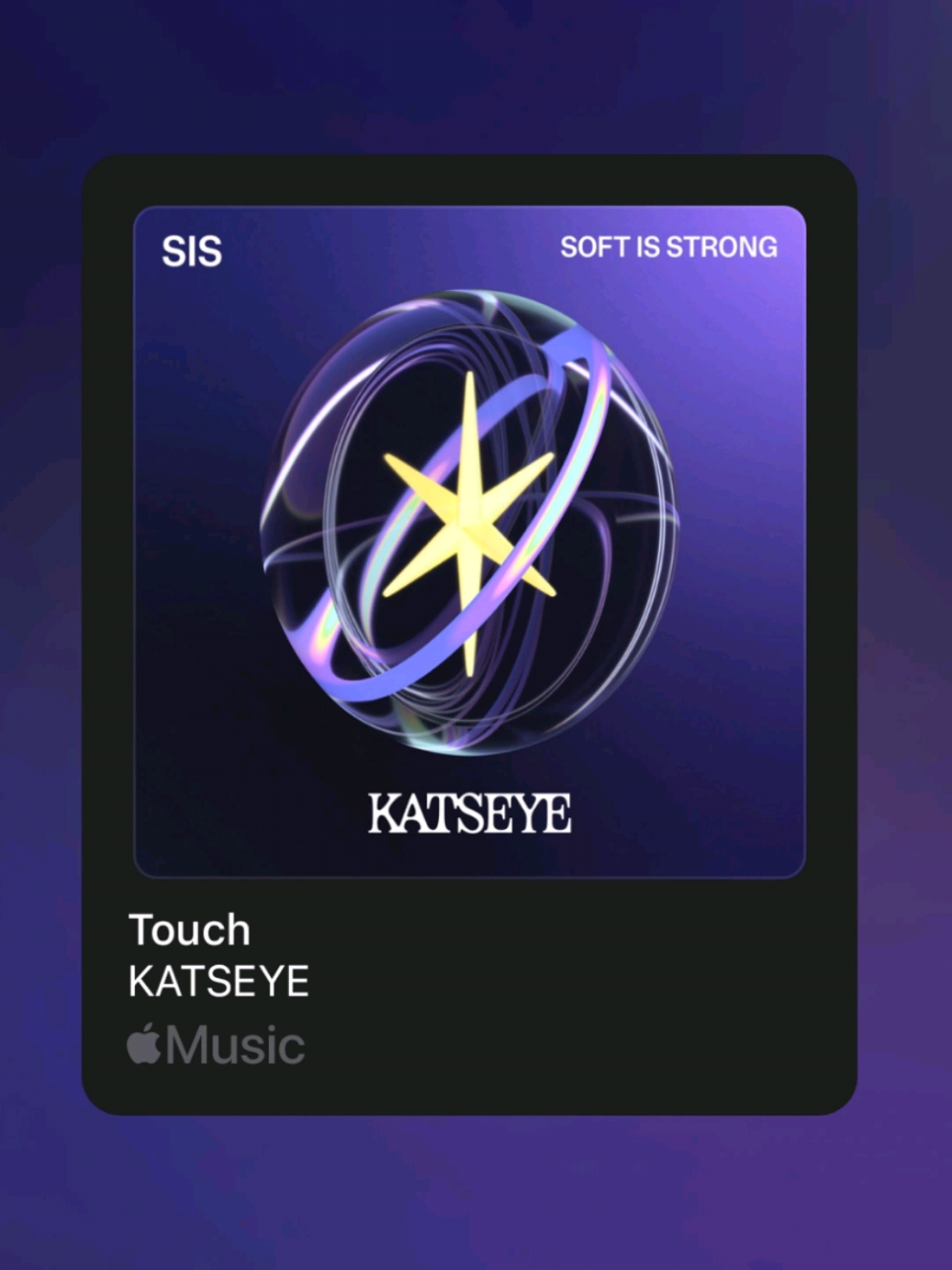Open the KATSEYE artist name below Touch

coord(219,982)
